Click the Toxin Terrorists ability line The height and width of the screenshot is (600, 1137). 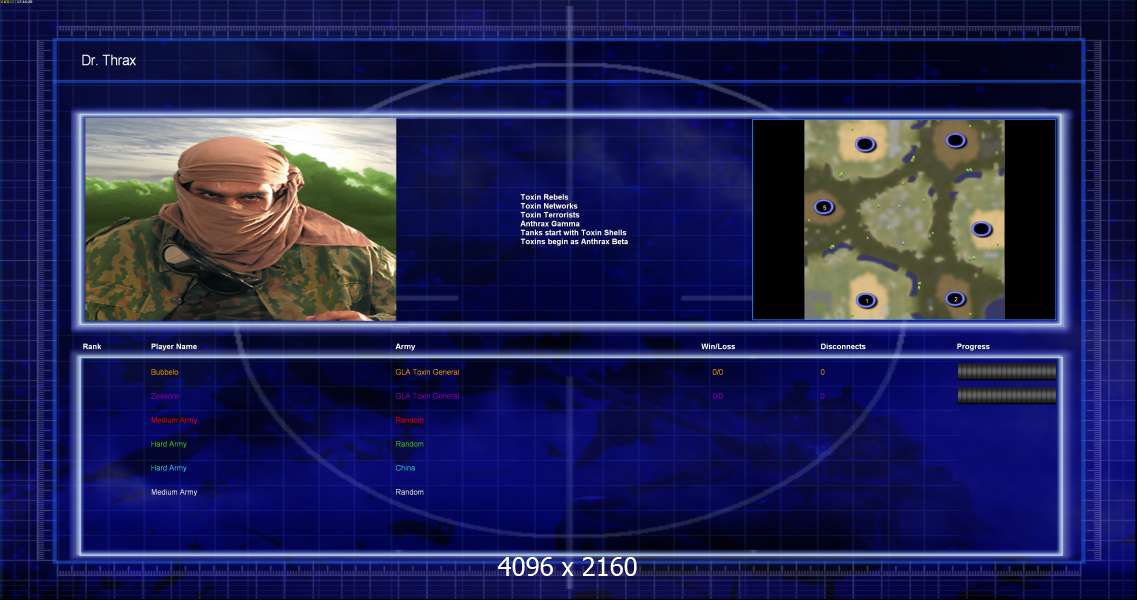point(550,215)
